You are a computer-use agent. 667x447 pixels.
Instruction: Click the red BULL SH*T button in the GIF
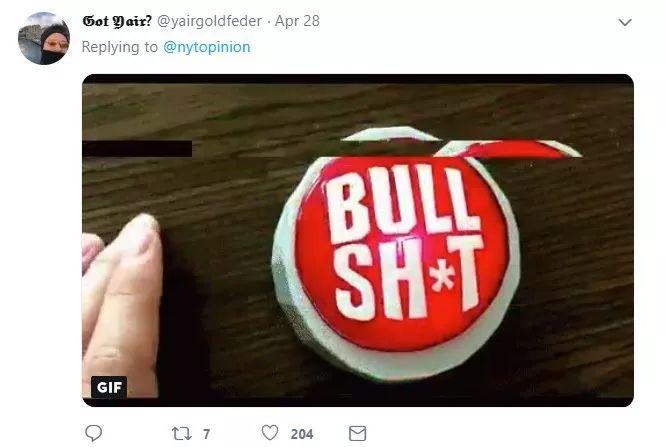[x=401, y=253]
